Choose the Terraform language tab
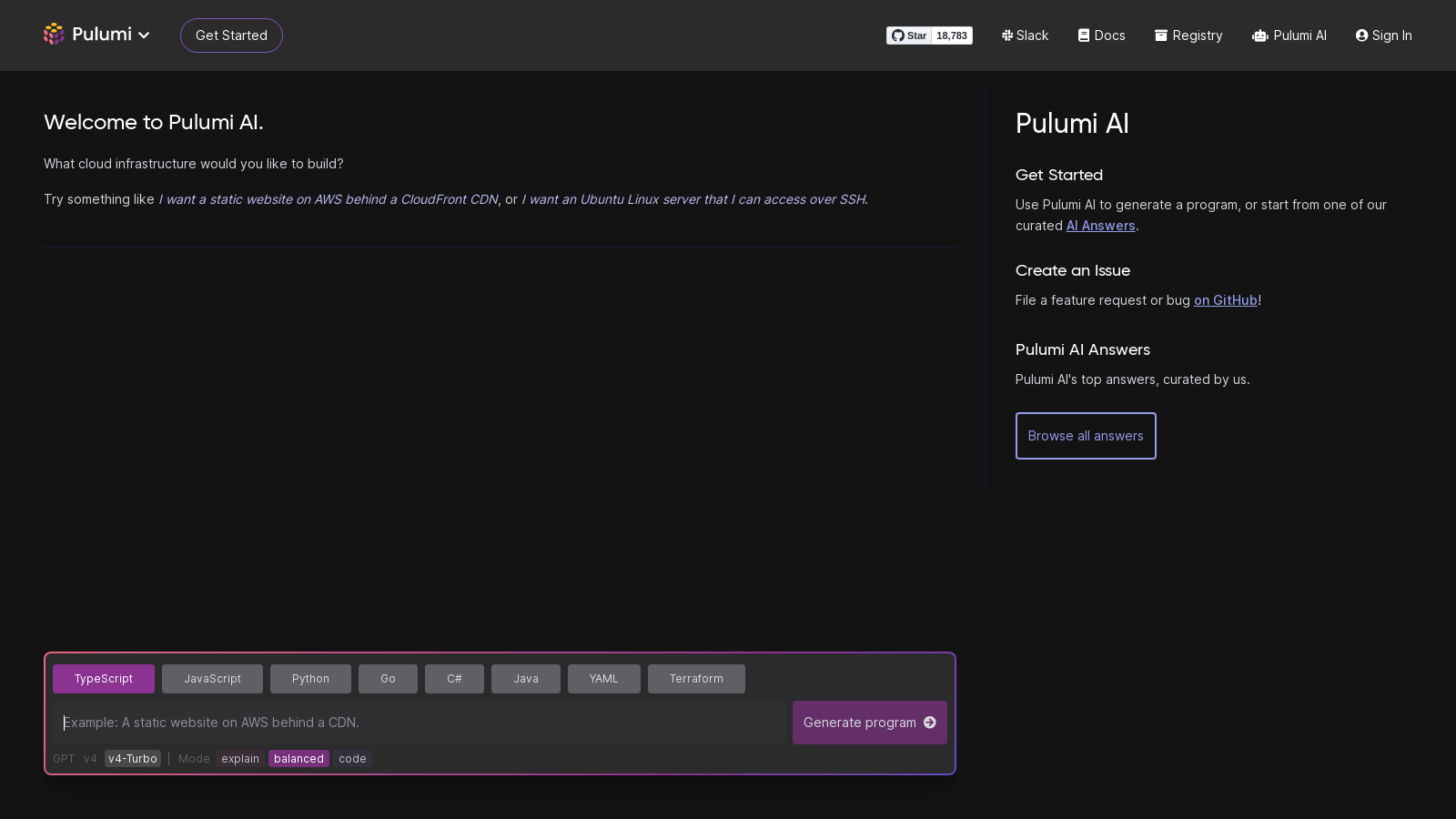Image resolution: width=1456 pixels, height=819 pixels. pos(696,679)
